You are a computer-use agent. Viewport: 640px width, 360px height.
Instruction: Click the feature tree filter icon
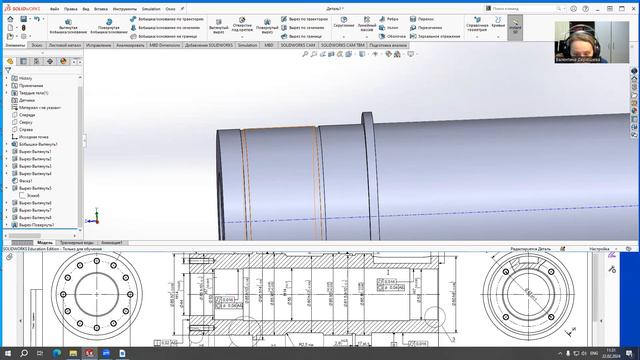8,70
